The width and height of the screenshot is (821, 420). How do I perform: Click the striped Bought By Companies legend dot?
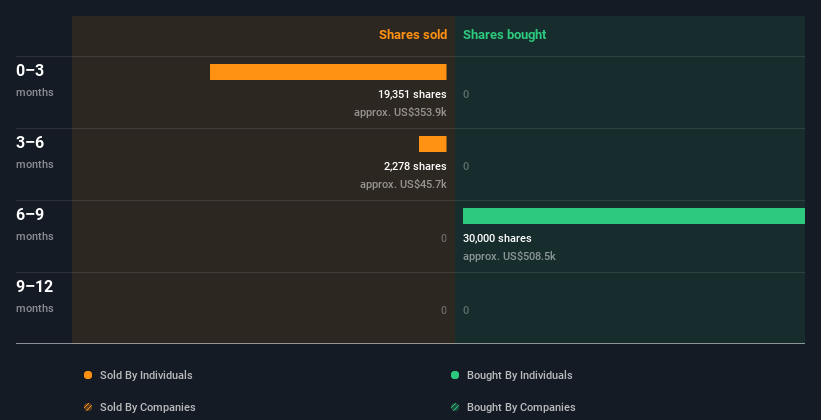click(455, 407)
